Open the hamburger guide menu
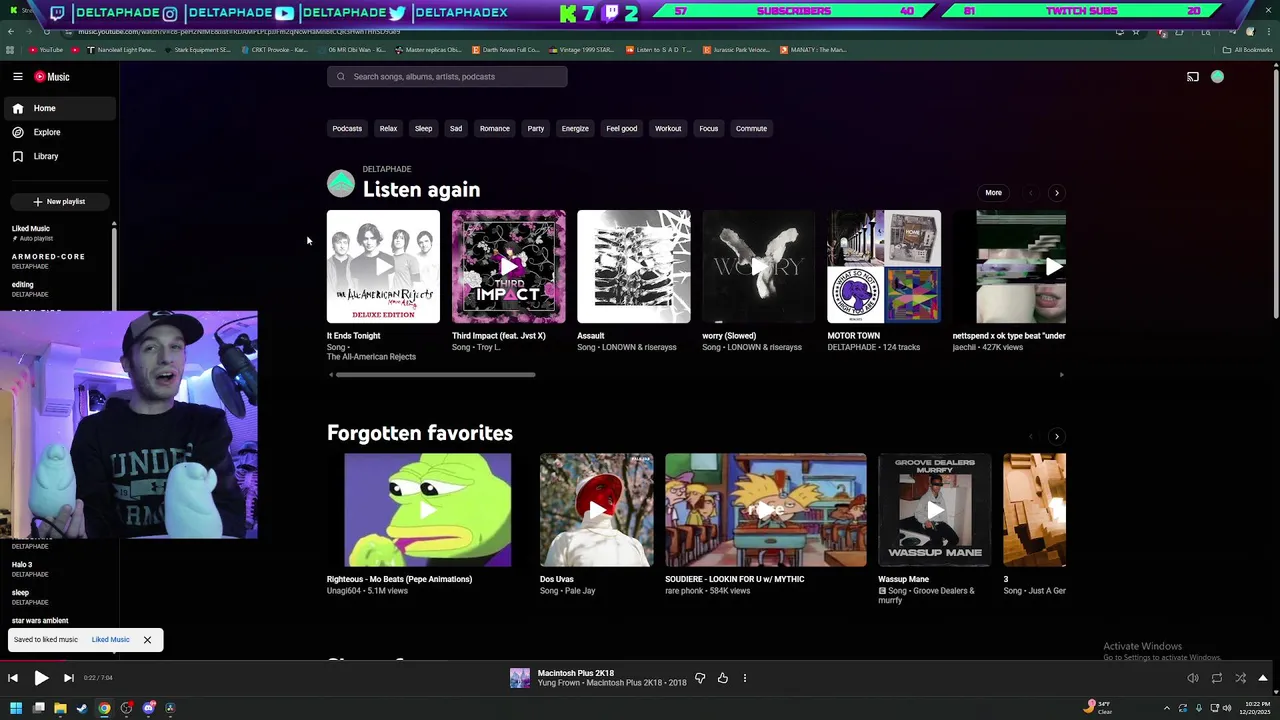The width and height of the screenshot is (1280, 720). pyautogui.click(x=17, y=77)
